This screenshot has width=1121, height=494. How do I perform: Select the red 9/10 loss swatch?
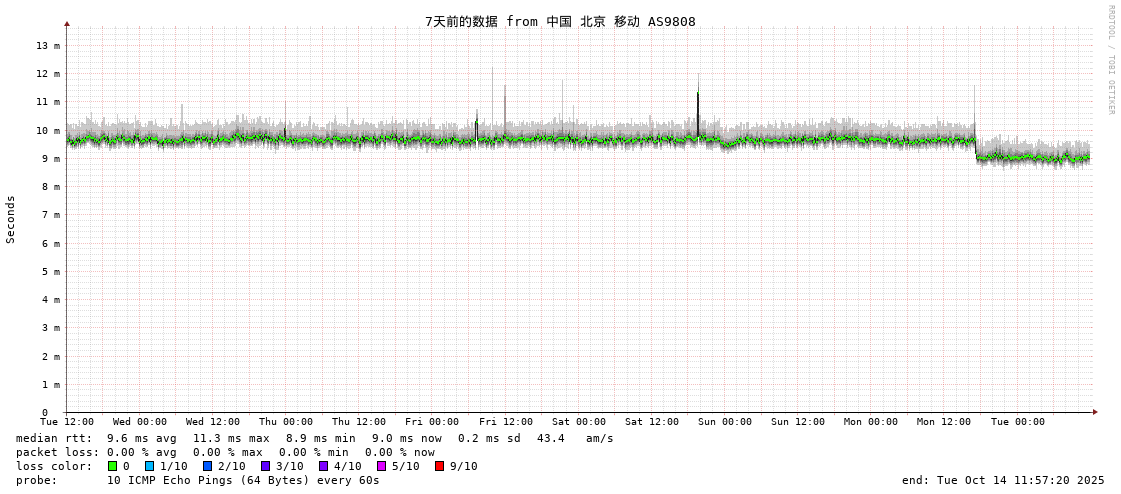pyautogui.click(x=440, y=466)
